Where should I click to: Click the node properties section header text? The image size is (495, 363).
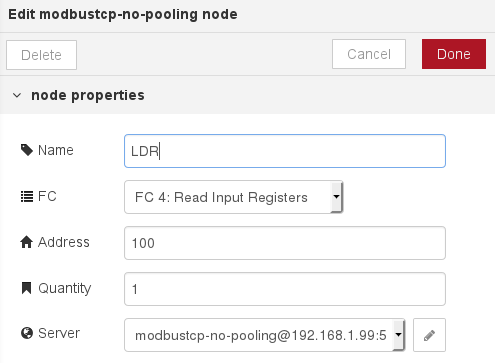pos(88,95)
